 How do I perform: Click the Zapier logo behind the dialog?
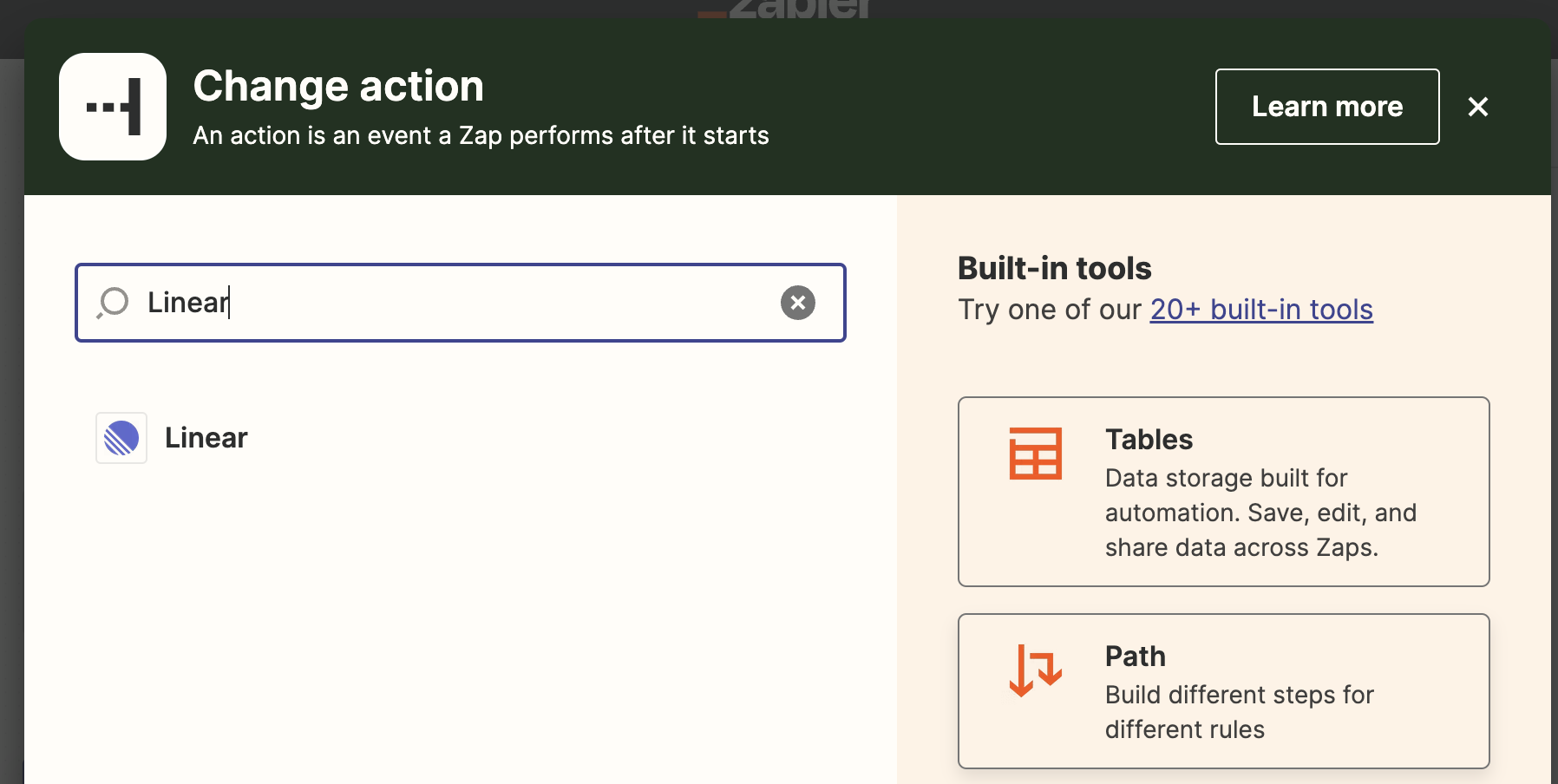point(785,9)
